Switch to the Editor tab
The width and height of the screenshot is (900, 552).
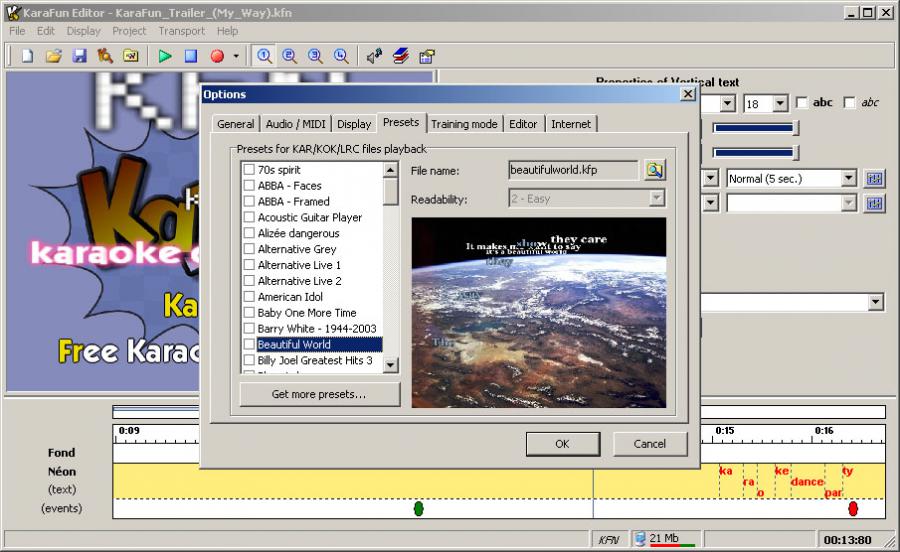pos(523,124)
